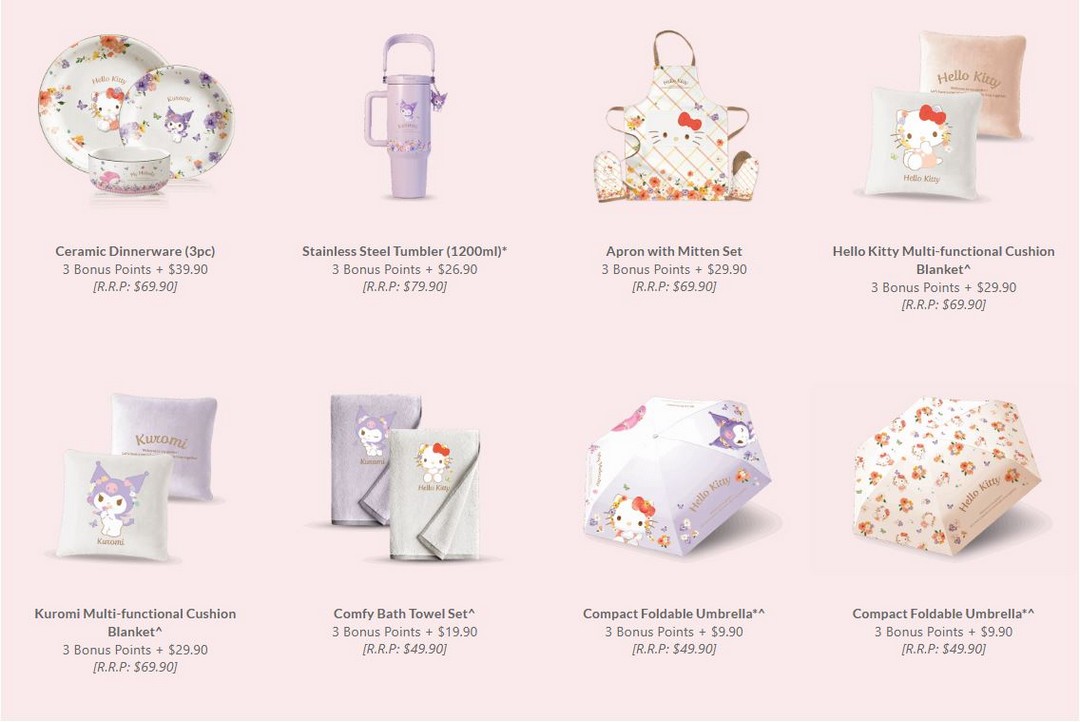Click the tumbler R.R.P: $79.90 text
The image size is (1080, 722).
tap(404, 287)
